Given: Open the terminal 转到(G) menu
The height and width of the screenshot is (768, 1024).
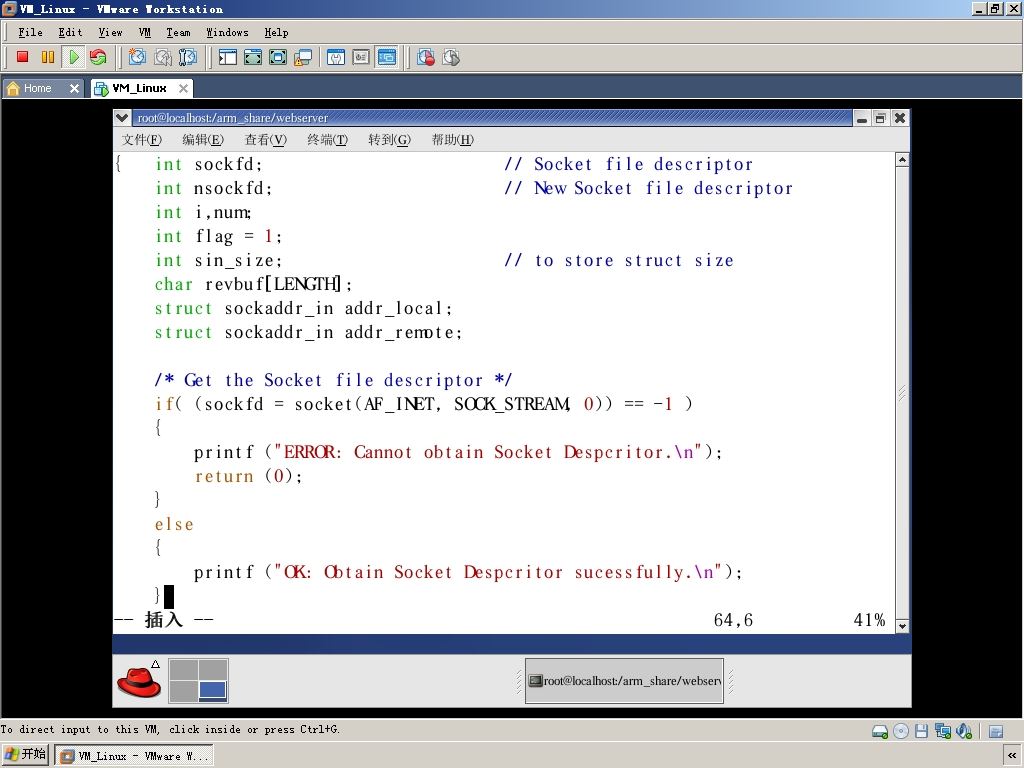Looking at the screenshot, I should point(389,140).
